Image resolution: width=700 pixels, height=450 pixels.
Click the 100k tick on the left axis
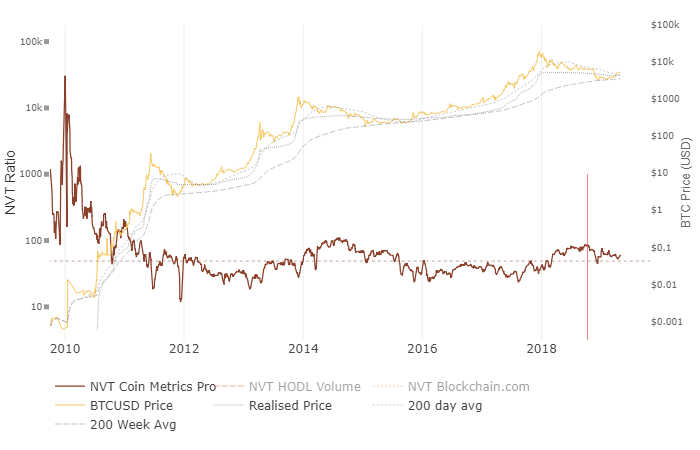(30, 42)
